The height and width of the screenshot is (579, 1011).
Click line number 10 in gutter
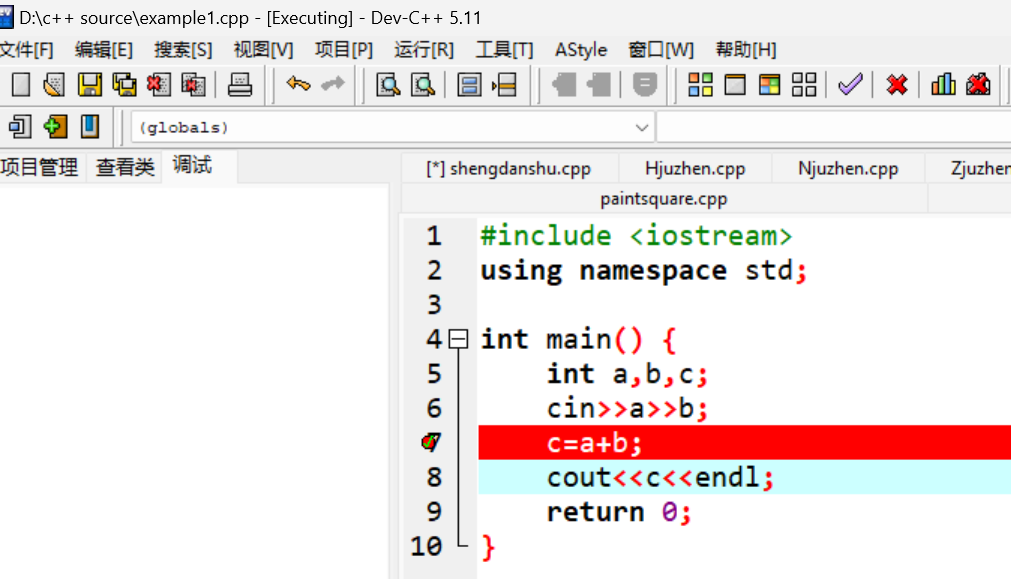tap(426, 546)
